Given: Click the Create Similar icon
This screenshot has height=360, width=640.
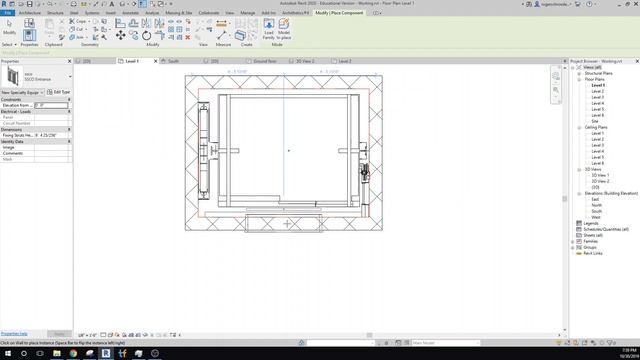Looking at the screenshot, I should pos(240,36).
